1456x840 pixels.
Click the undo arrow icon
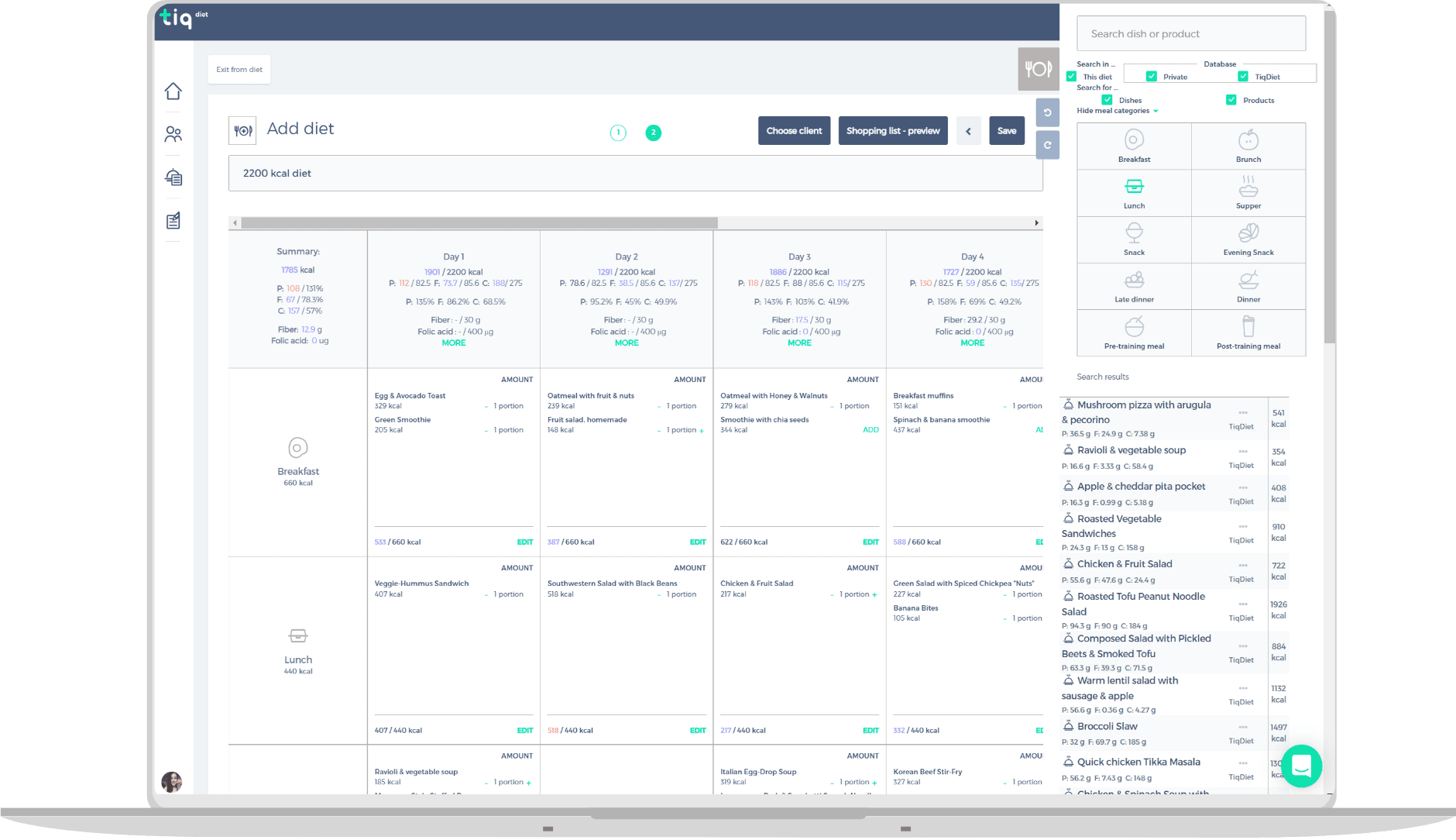[1047, 112]
